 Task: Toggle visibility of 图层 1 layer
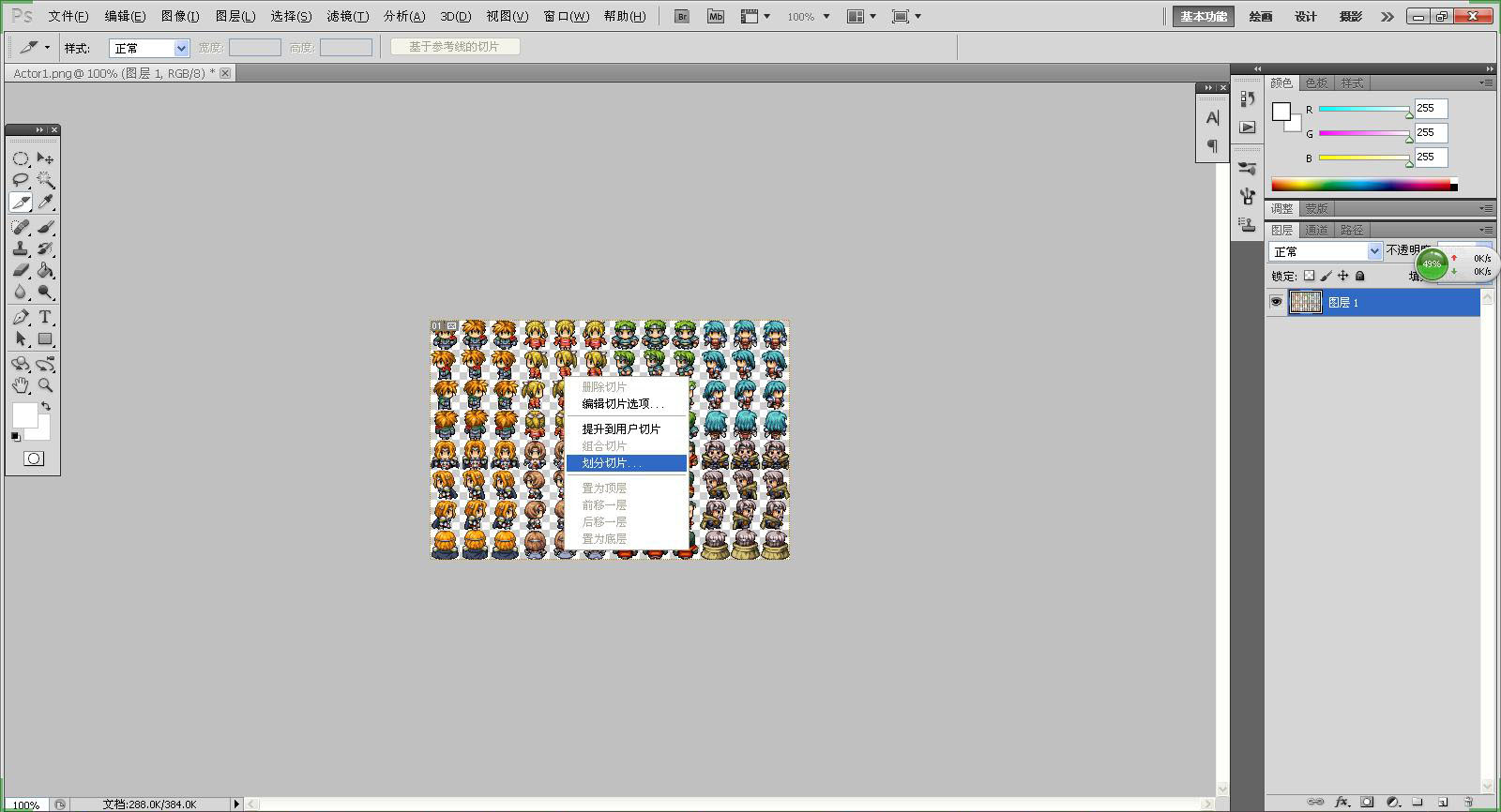1276,302
